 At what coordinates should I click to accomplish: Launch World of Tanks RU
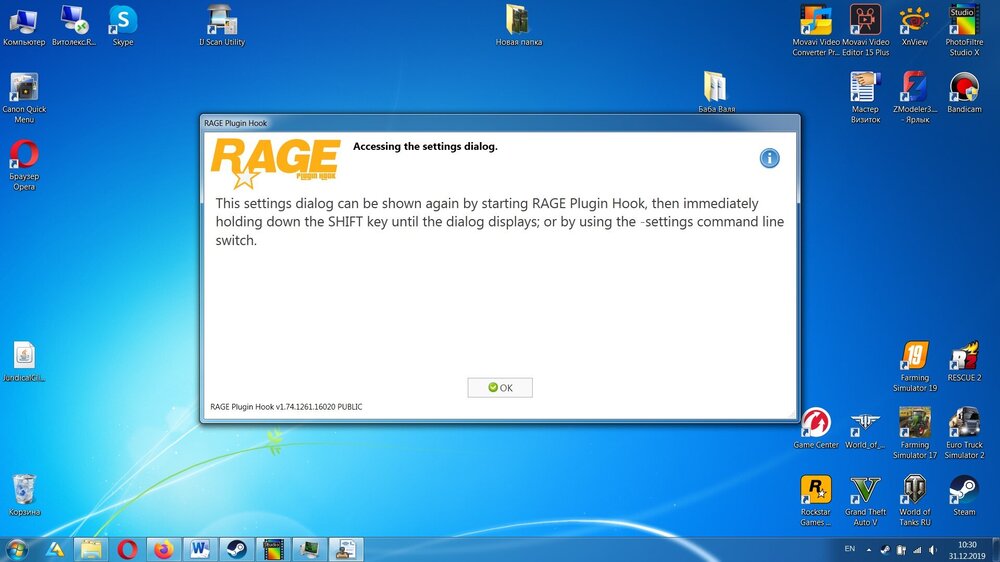coord(915,501)
